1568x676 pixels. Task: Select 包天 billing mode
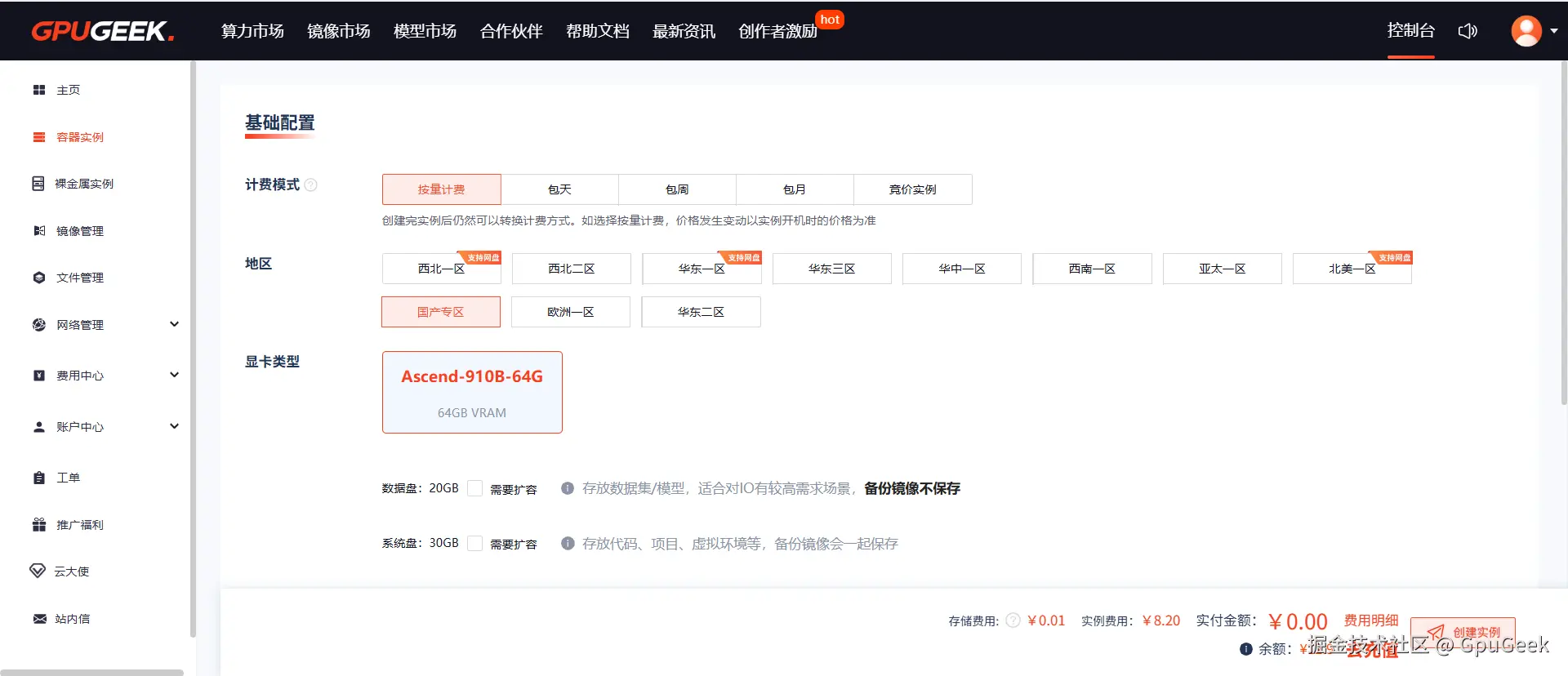tap(559, 189)
